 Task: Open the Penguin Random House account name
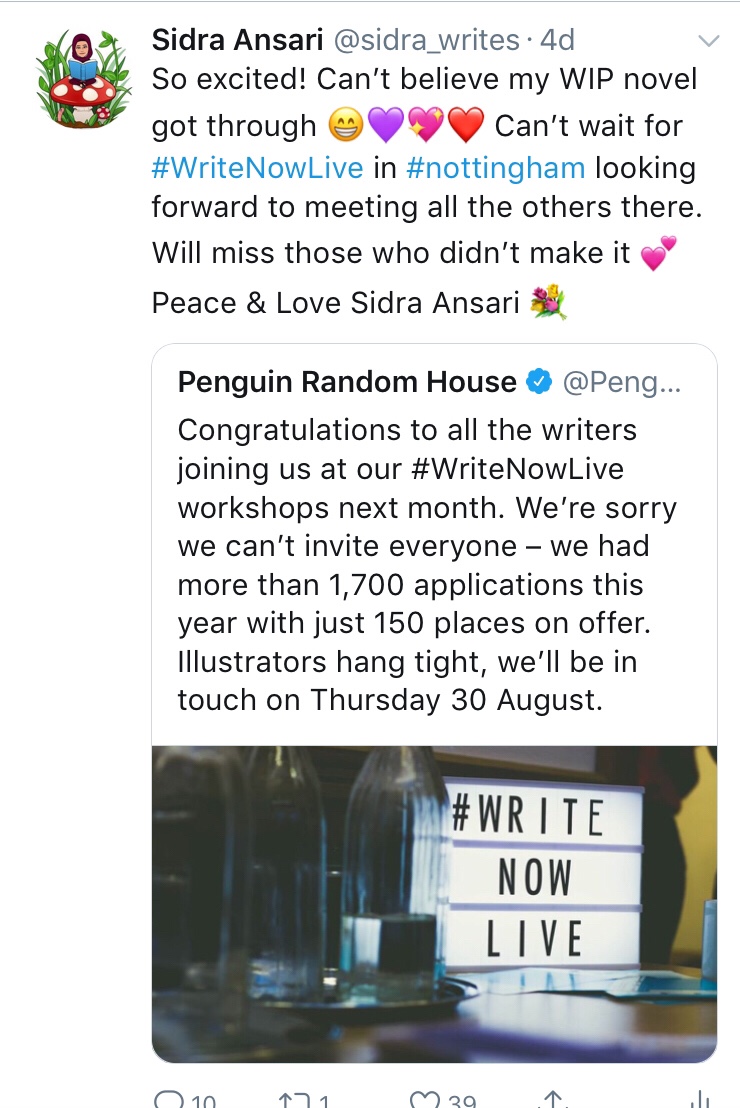347,381
